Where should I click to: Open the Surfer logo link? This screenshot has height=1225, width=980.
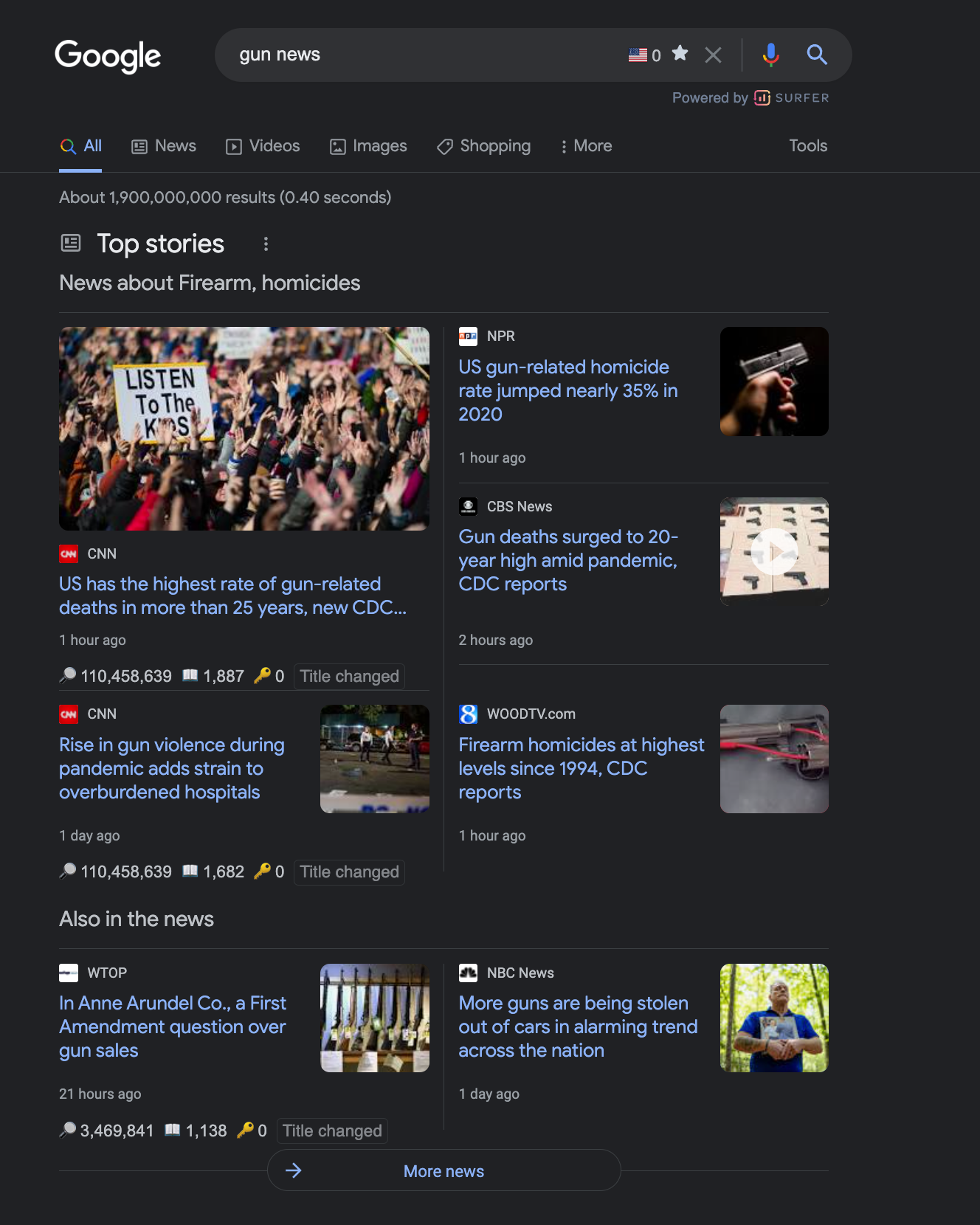(792, 98)
